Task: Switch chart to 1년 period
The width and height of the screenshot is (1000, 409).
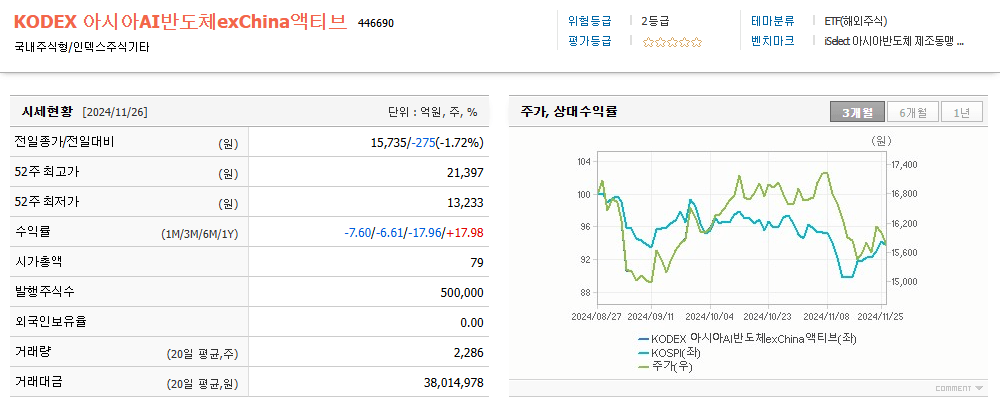Action: [961, 112]
